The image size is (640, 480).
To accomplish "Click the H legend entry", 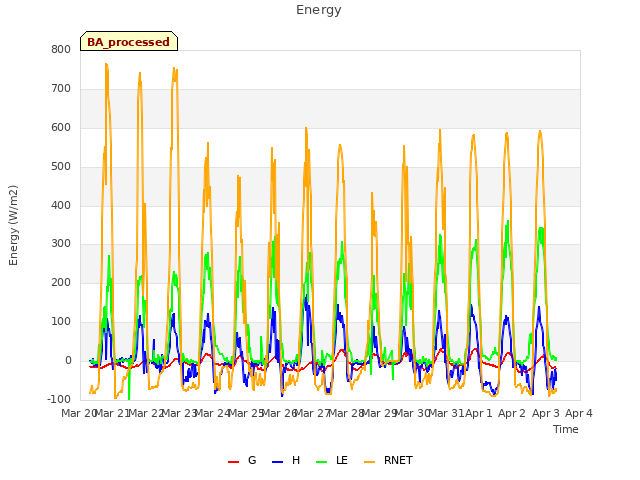I will point(286,460).
